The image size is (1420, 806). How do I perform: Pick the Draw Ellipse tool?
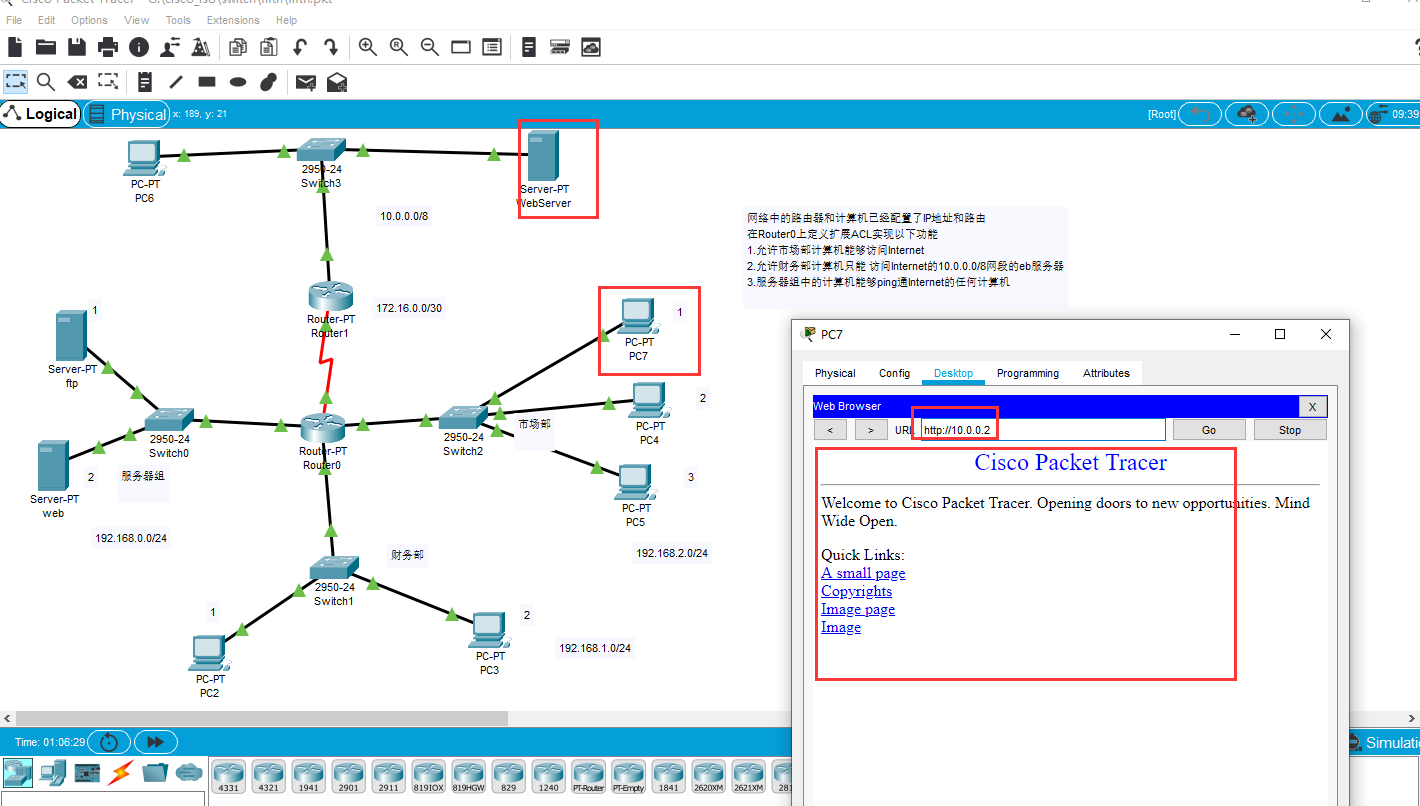point(238,82)
